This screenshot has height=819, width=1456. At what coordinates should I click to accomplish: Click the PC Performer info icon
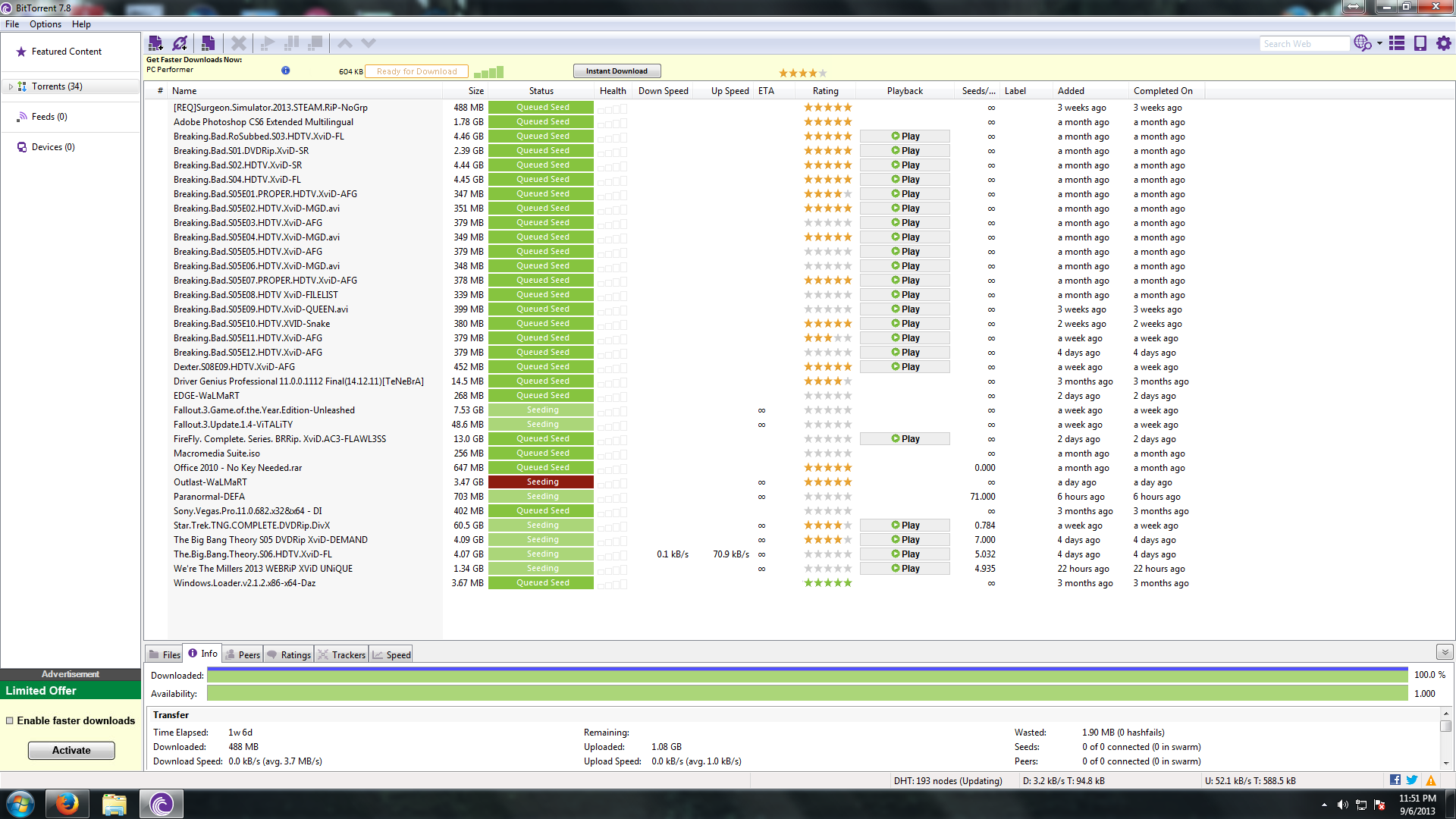point(286,71)
